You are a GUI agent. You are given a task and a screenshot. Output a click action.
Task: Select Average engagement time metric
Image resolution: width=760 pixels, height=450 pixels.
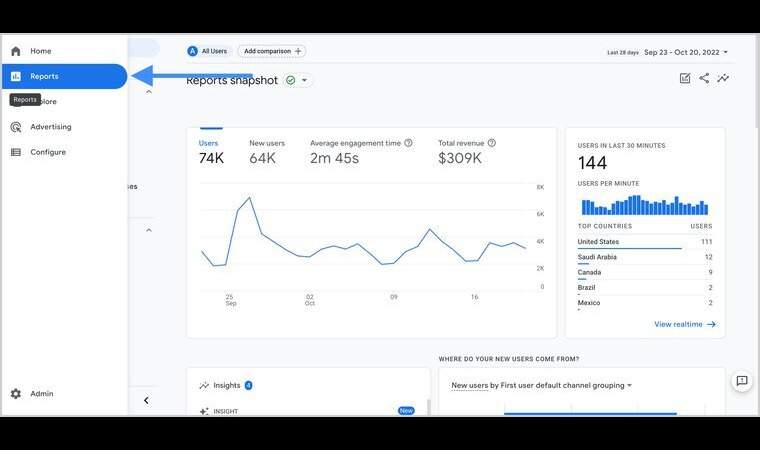[x=361, y=152]
